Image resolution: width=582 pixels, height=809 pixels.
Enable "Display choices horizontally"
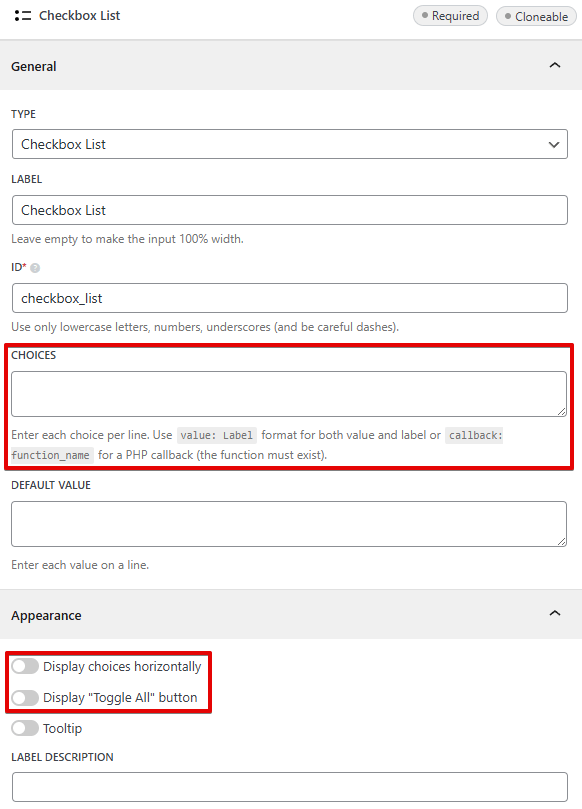coord(25,666)
